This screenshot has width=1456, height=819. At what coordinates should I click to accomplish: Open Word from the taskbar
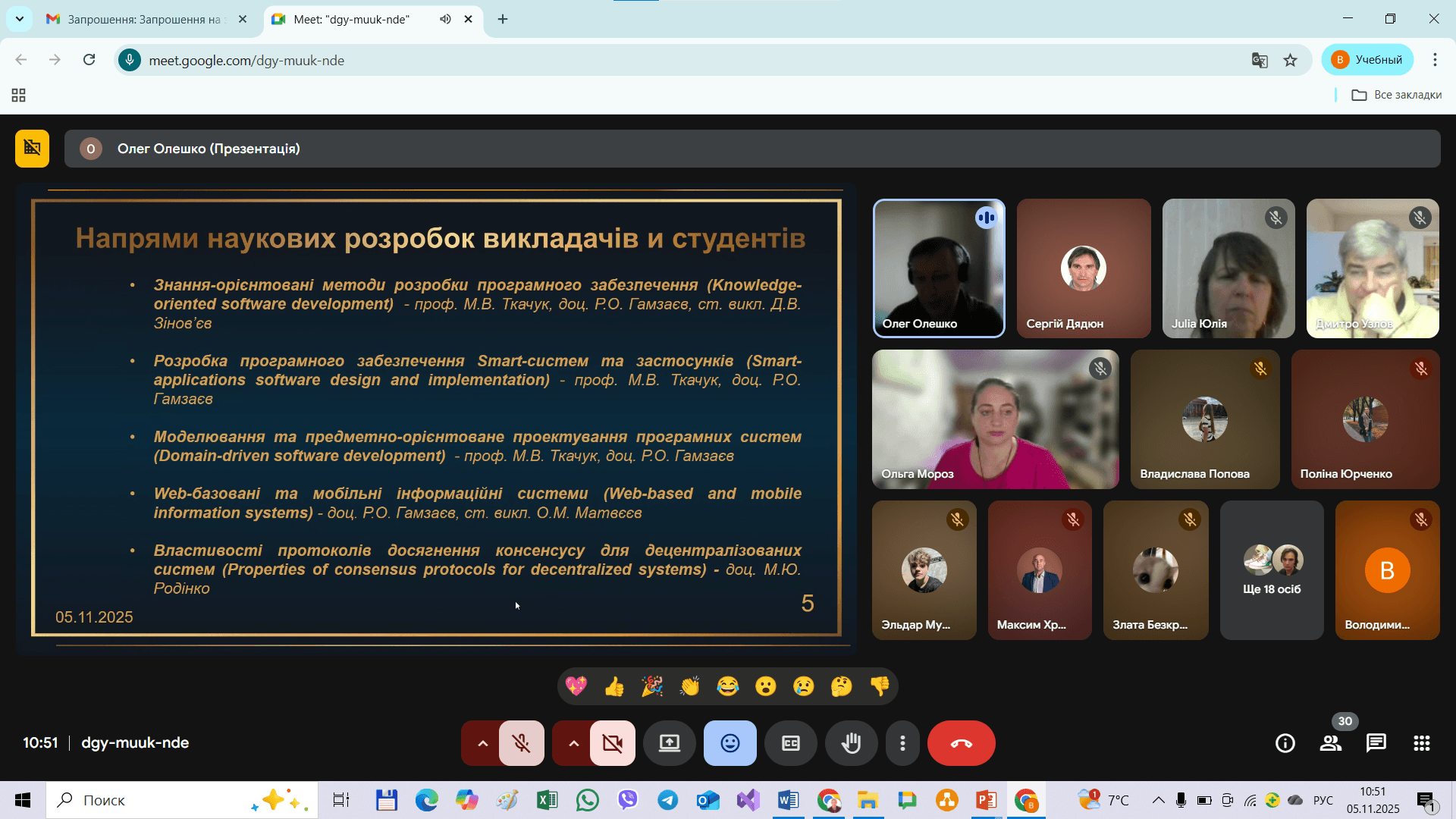coord(788,800)
